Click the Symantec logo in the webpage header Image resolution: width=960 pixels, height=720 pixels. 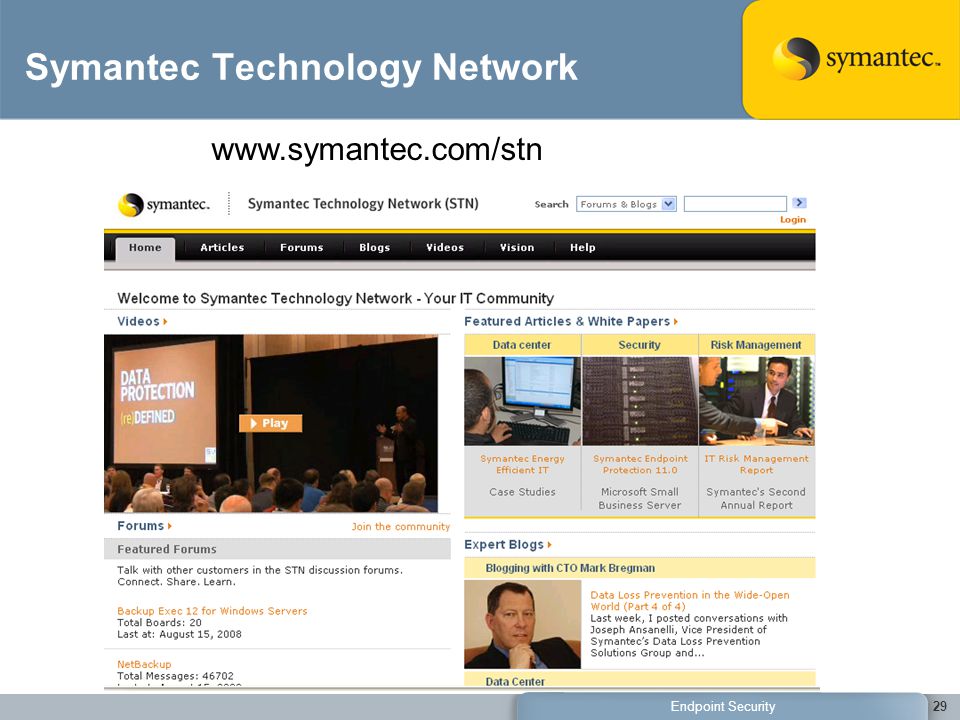point(164,204)
